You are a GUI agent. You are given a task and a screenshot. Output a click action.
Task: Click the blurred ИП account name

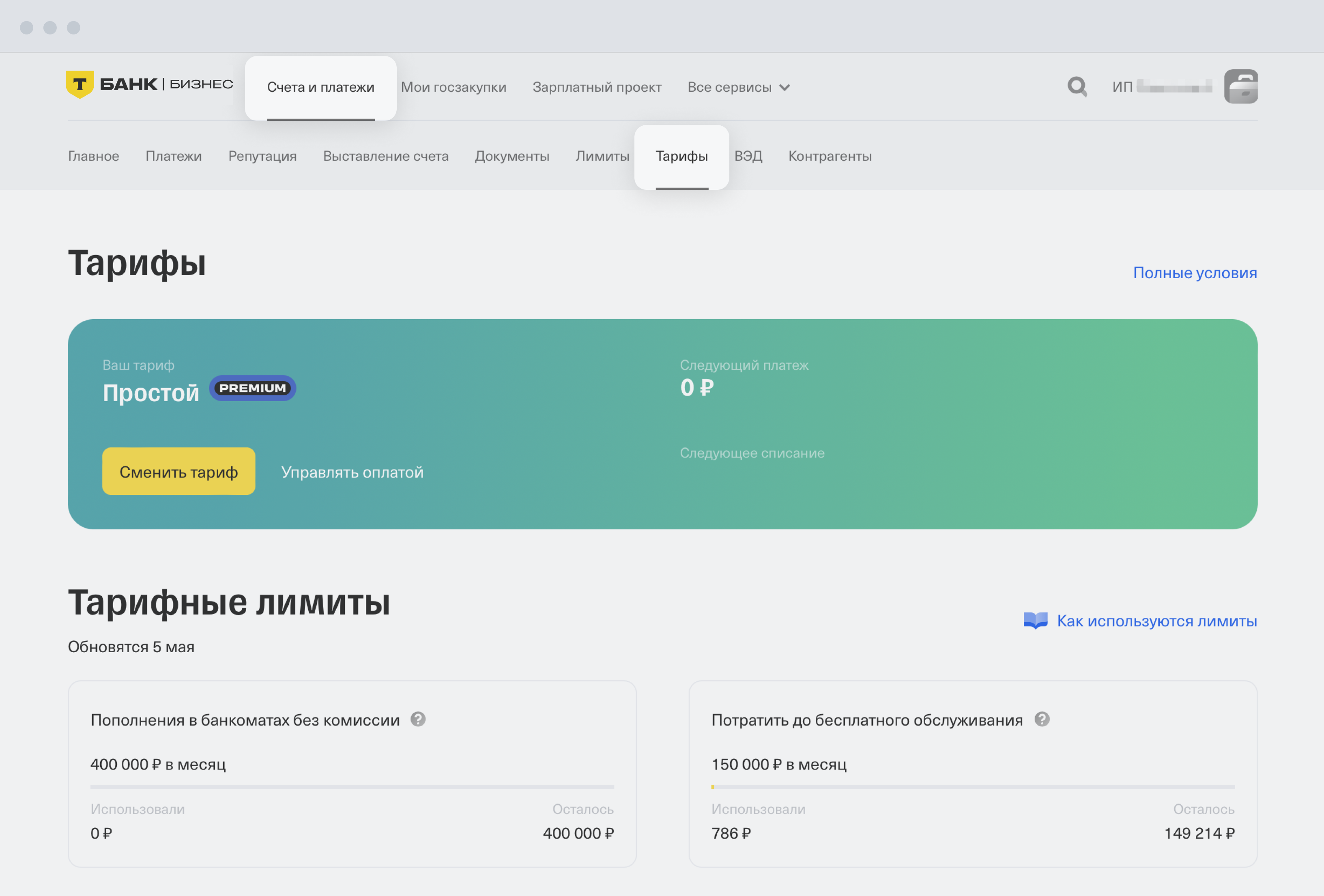point(1174,86)
